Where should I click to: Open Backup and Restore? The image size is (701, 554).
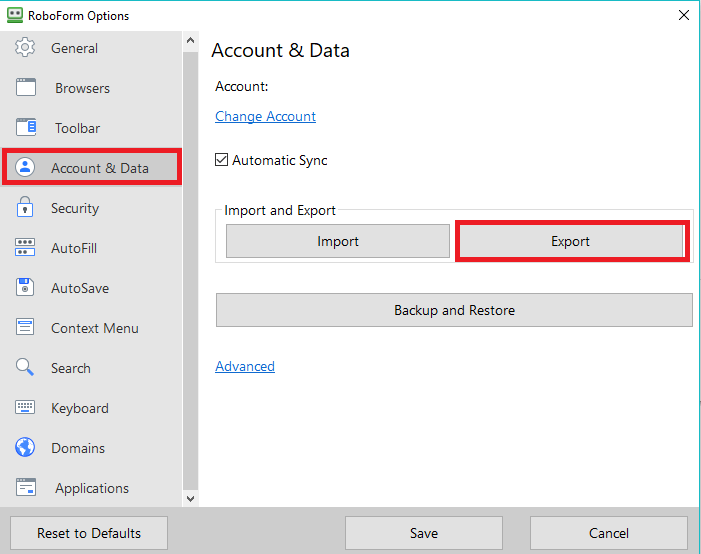[x=454, y=310]
